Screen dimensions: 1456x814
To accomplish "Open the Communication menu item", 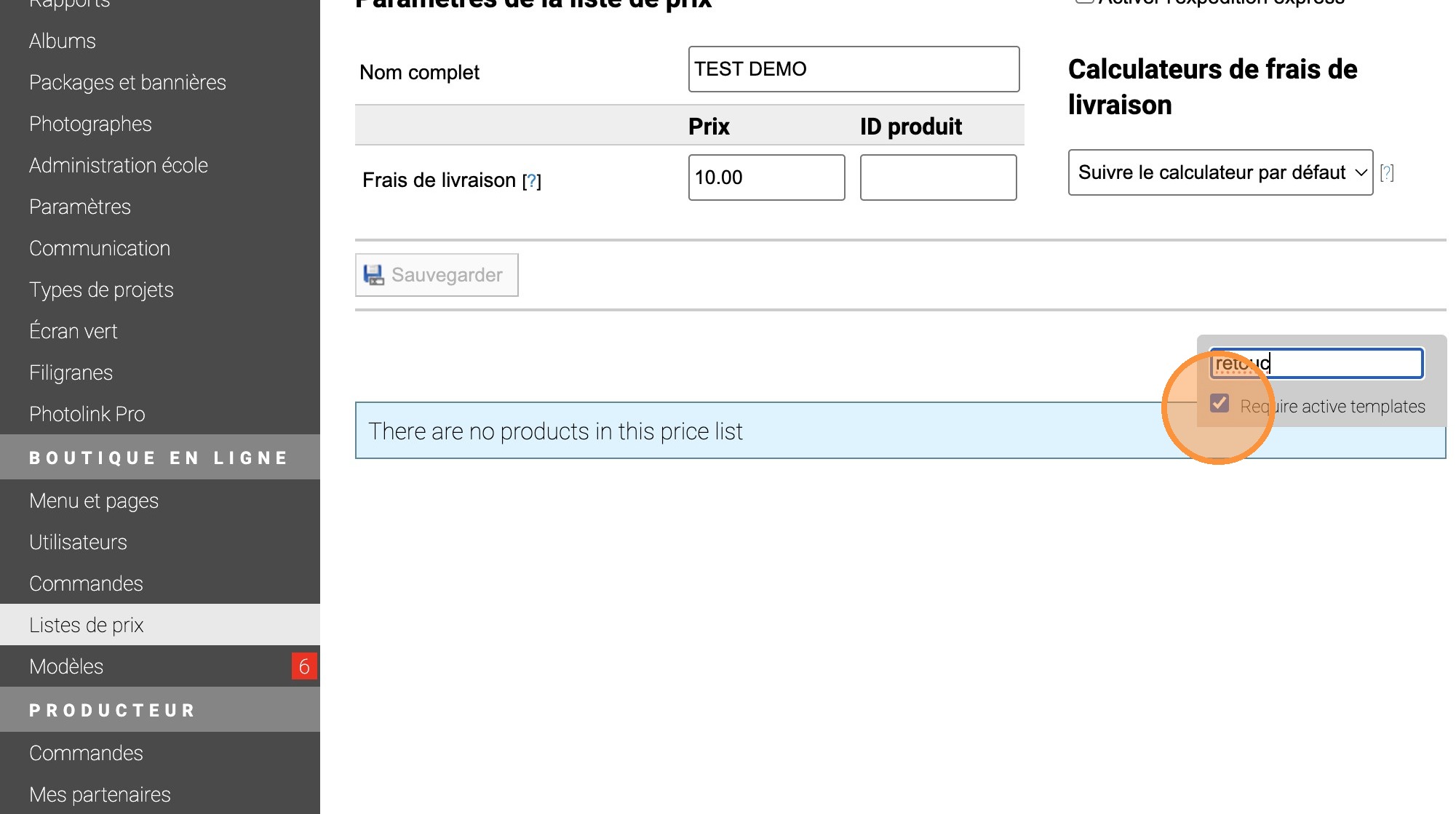I will tap(100, 248).
